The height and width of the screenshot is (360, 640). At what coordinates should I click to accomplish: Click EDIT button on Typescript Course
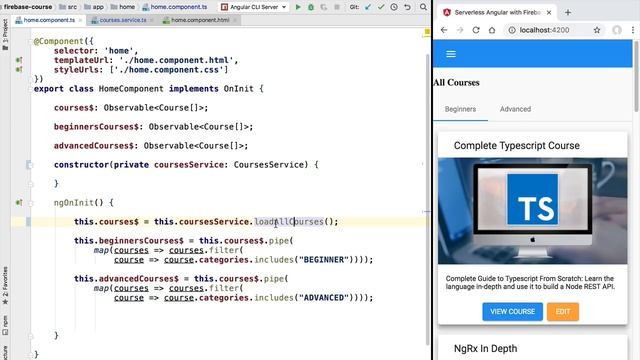563,312
